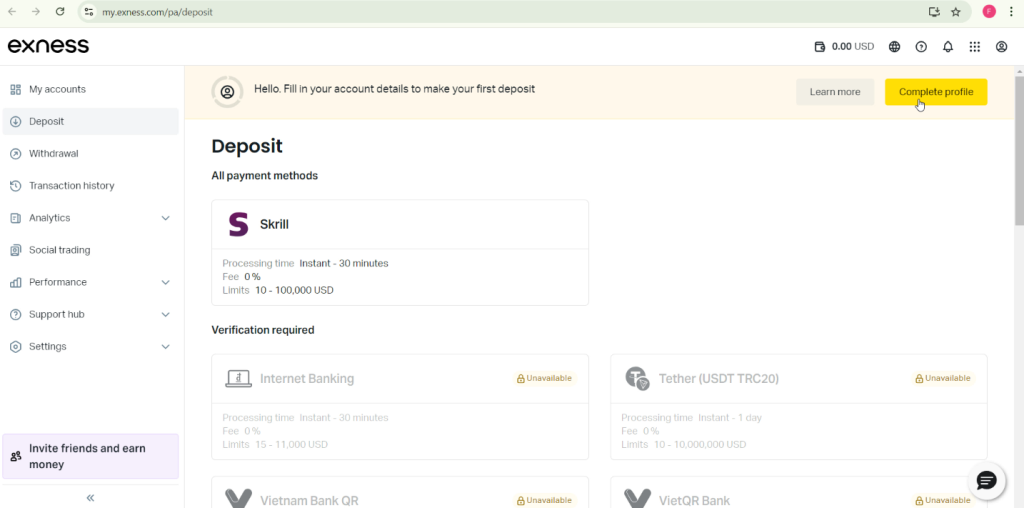This screenshot has height=508, width=1024.
Task: Open the language globe icon
Action: tap(895, 46)
